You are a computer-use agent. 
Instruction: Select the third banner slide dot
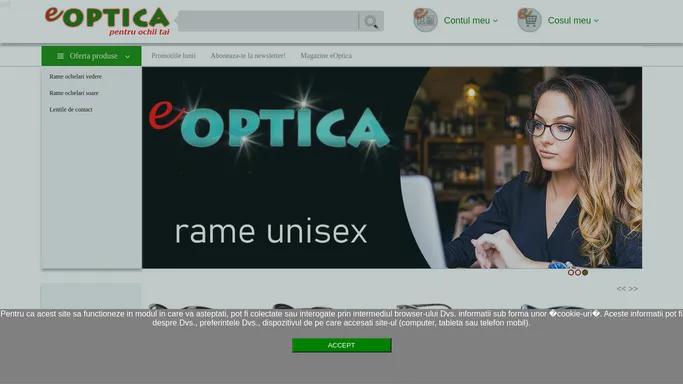point(585,273)
